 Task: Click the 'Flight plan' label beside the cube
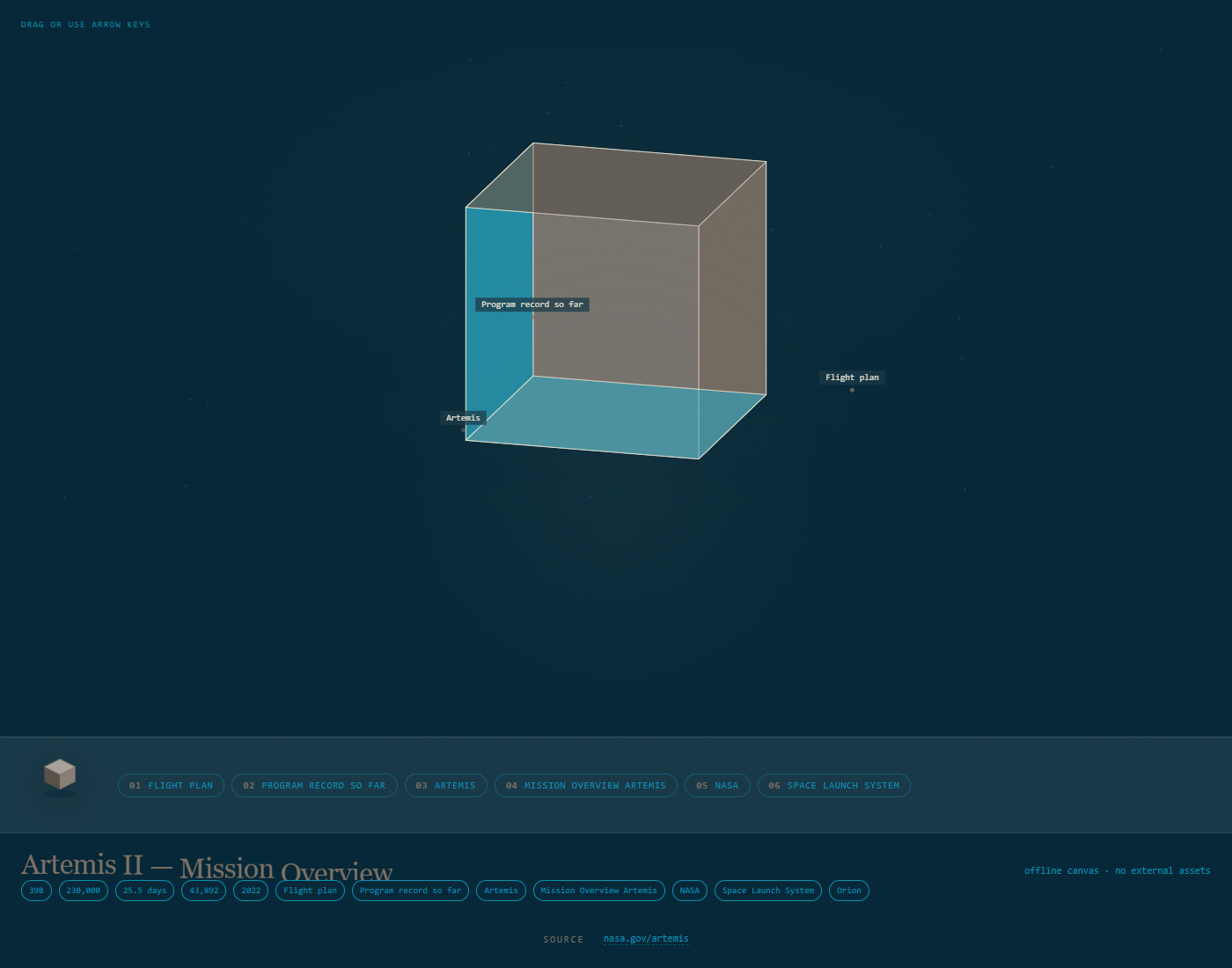(x=852, y=378)
